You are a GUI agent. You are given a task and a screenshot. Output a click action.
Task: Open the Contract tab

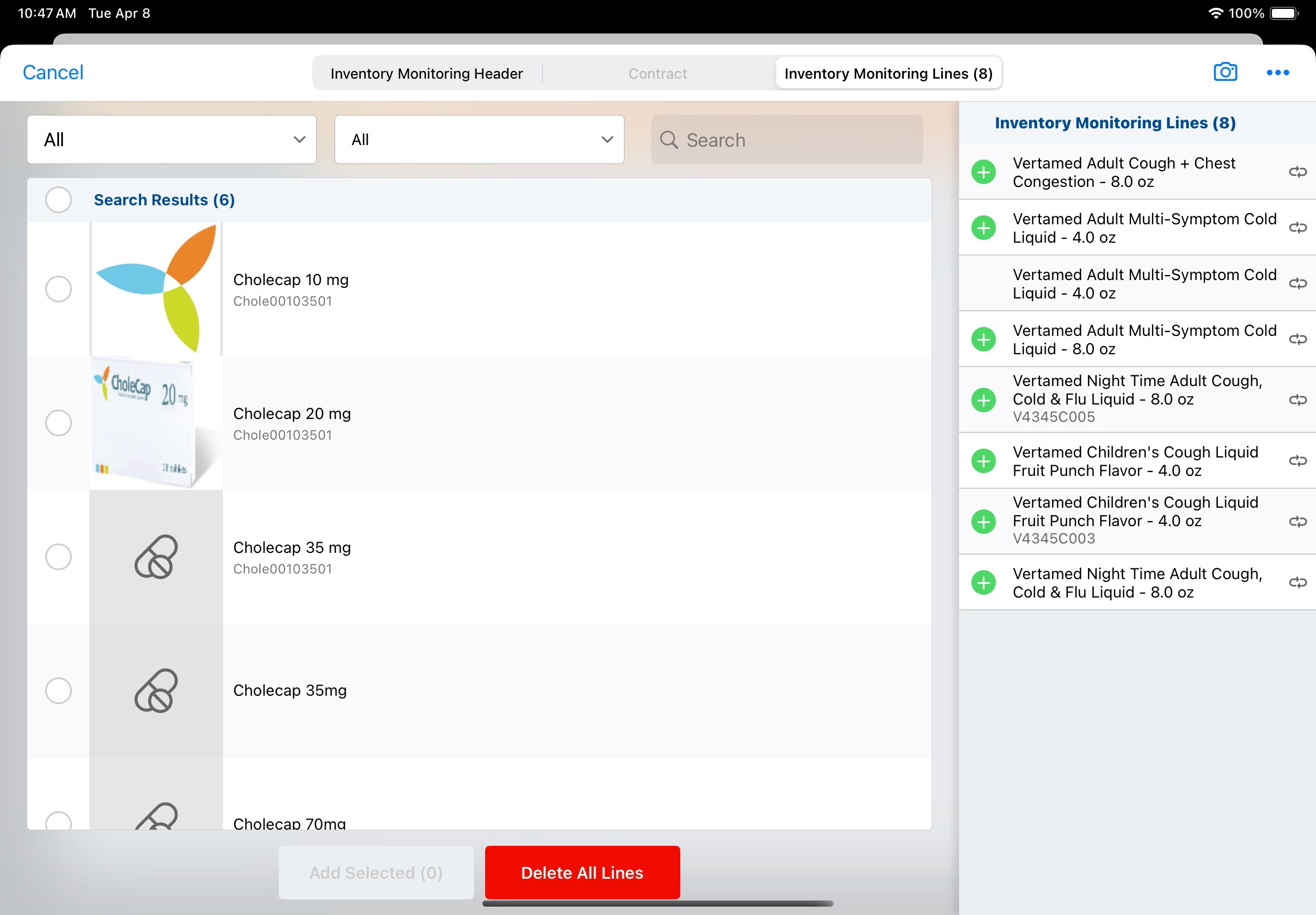tap(657, 74)
